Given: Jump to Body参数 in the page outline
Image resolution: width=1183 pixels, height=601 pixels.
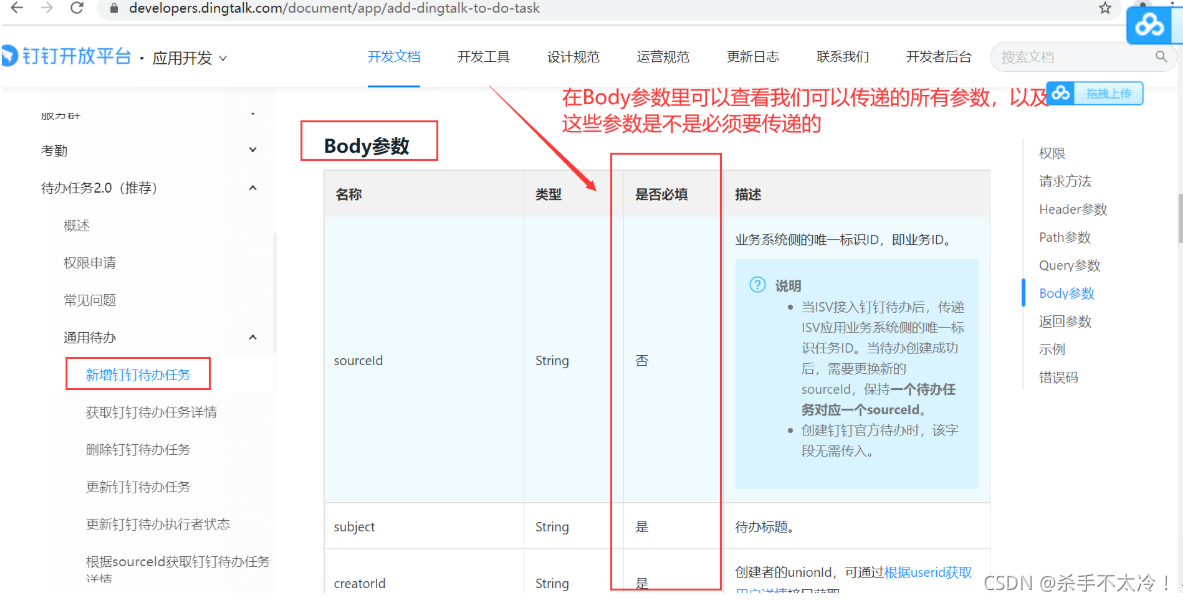Looking at the screenshot, I should [x=1067, y=293].
